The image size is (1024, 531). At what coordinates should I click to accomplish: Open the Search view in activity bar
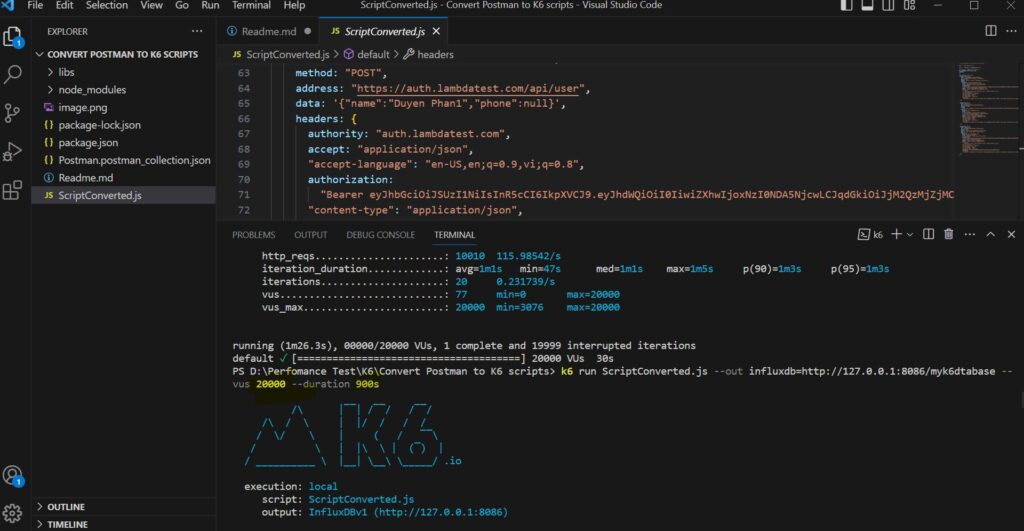click(x=14, y=75)
